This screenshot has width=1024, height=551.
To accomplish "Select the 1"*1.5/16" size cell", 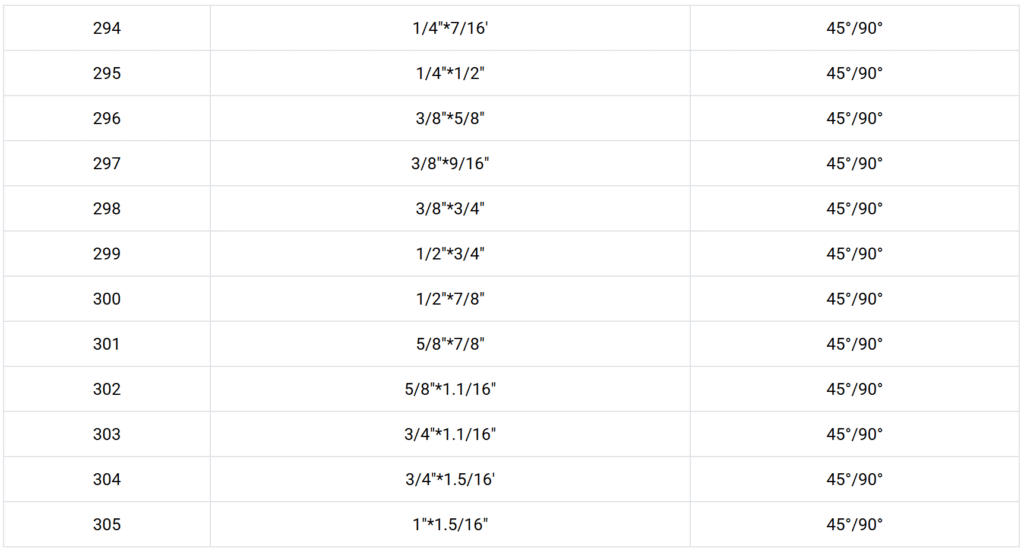I will pyautogui.click(x=450, y=524).
